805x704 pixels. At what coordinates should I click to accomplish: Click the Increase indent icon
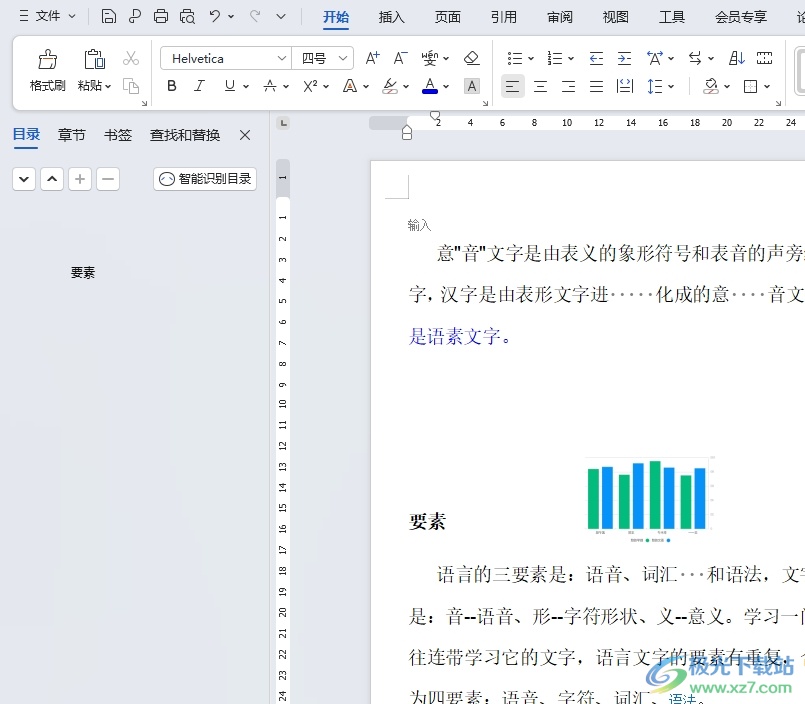point(624,59)
